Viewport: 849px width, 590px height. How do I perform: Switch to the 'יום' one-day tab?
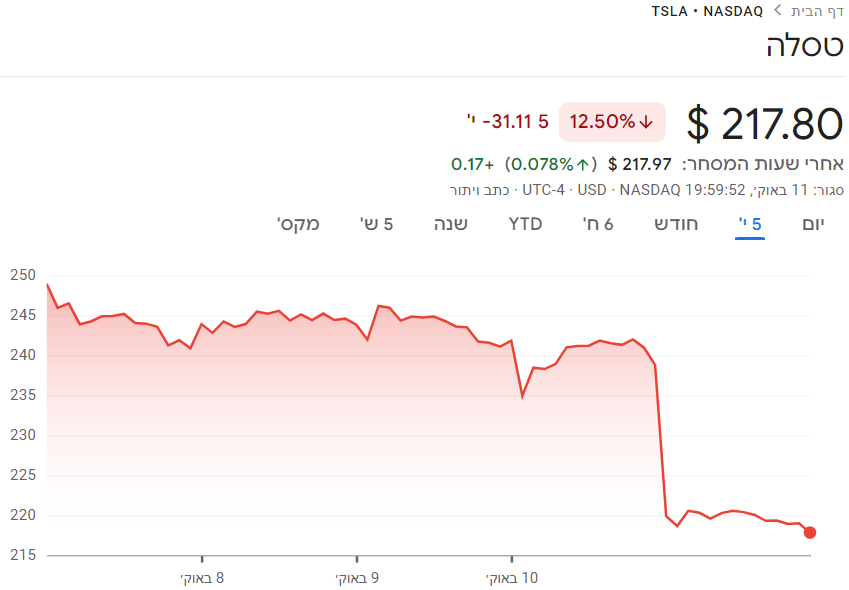(814, 223)
